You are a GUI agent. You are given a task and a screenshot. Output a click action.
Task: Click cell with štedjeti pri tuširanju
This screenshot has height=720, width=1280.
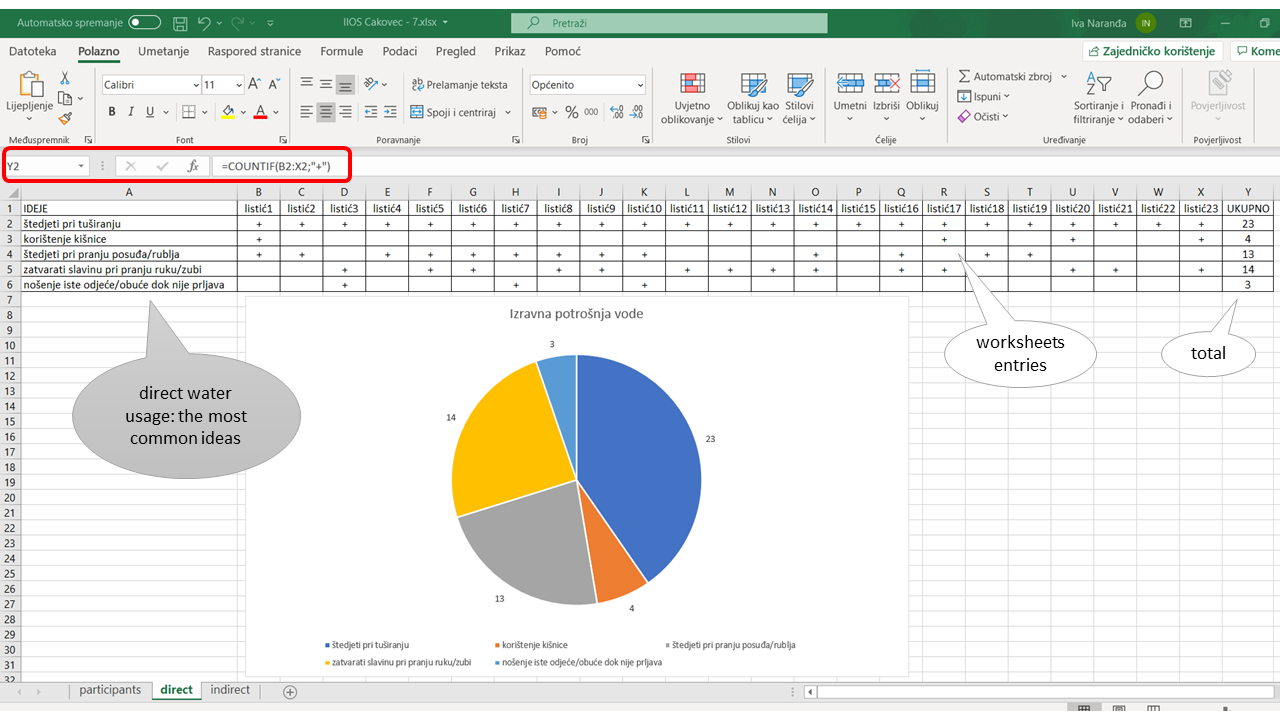click(x=128, y=224)
